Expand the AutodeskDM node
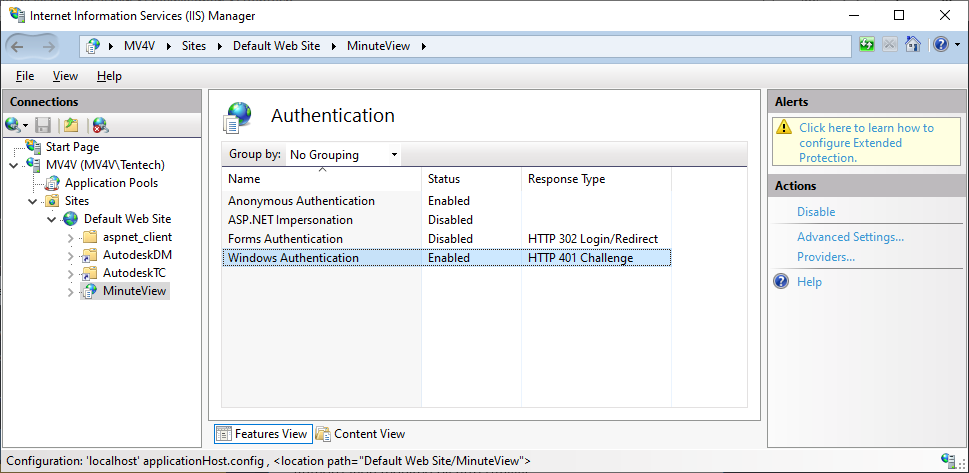Image resolution: width=969 pixels, height=473 pixels. pos(70,255)
